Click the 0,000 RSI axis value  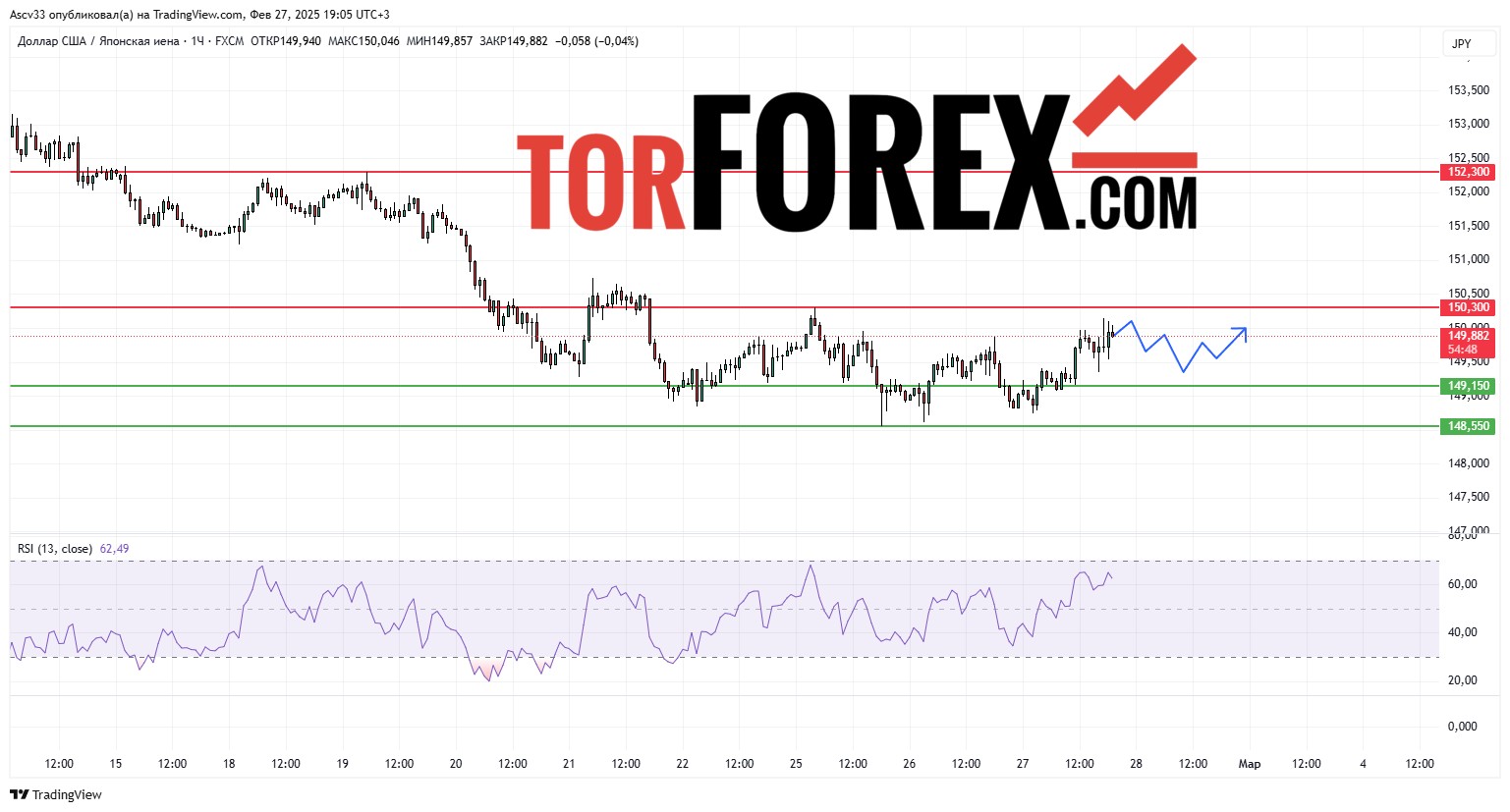tap(1463, 727)
